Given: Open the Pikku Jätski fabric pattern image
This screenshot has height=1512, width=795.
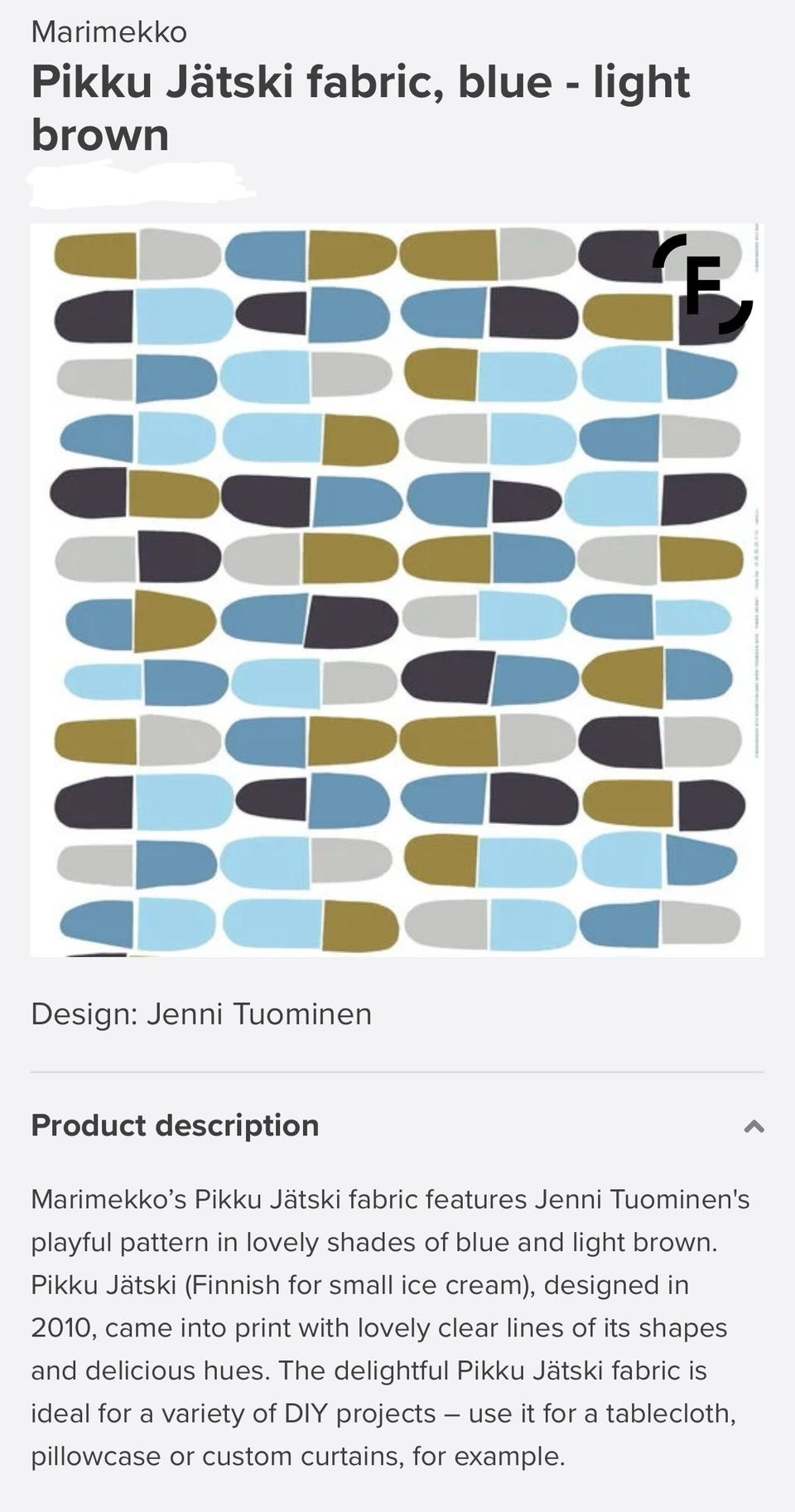Looking at the screenshot, I should [397, 590].
